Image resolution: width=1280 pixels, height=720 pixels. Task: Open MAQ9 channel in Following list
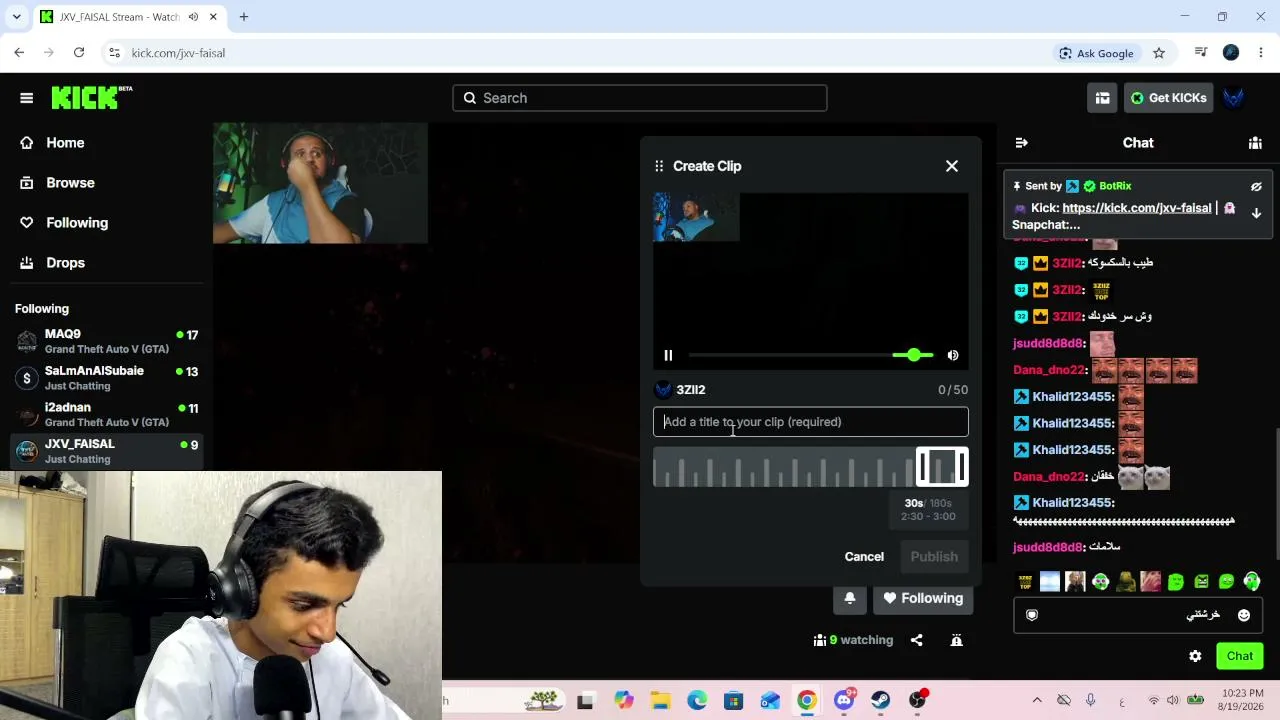(x=107, y=341)
